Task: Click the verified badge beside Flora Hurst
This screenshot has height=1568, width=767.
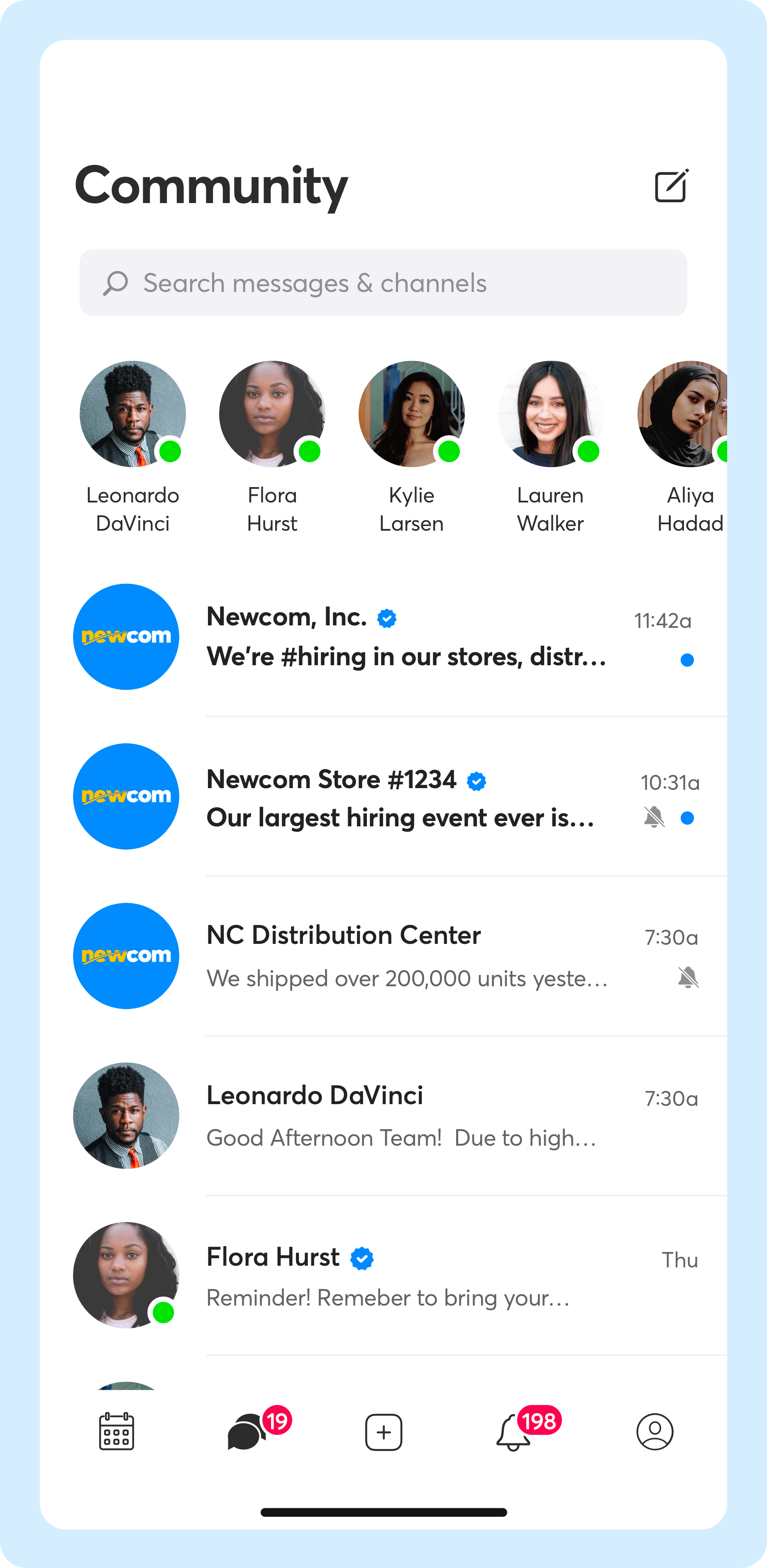Action: click(362, 1258)
